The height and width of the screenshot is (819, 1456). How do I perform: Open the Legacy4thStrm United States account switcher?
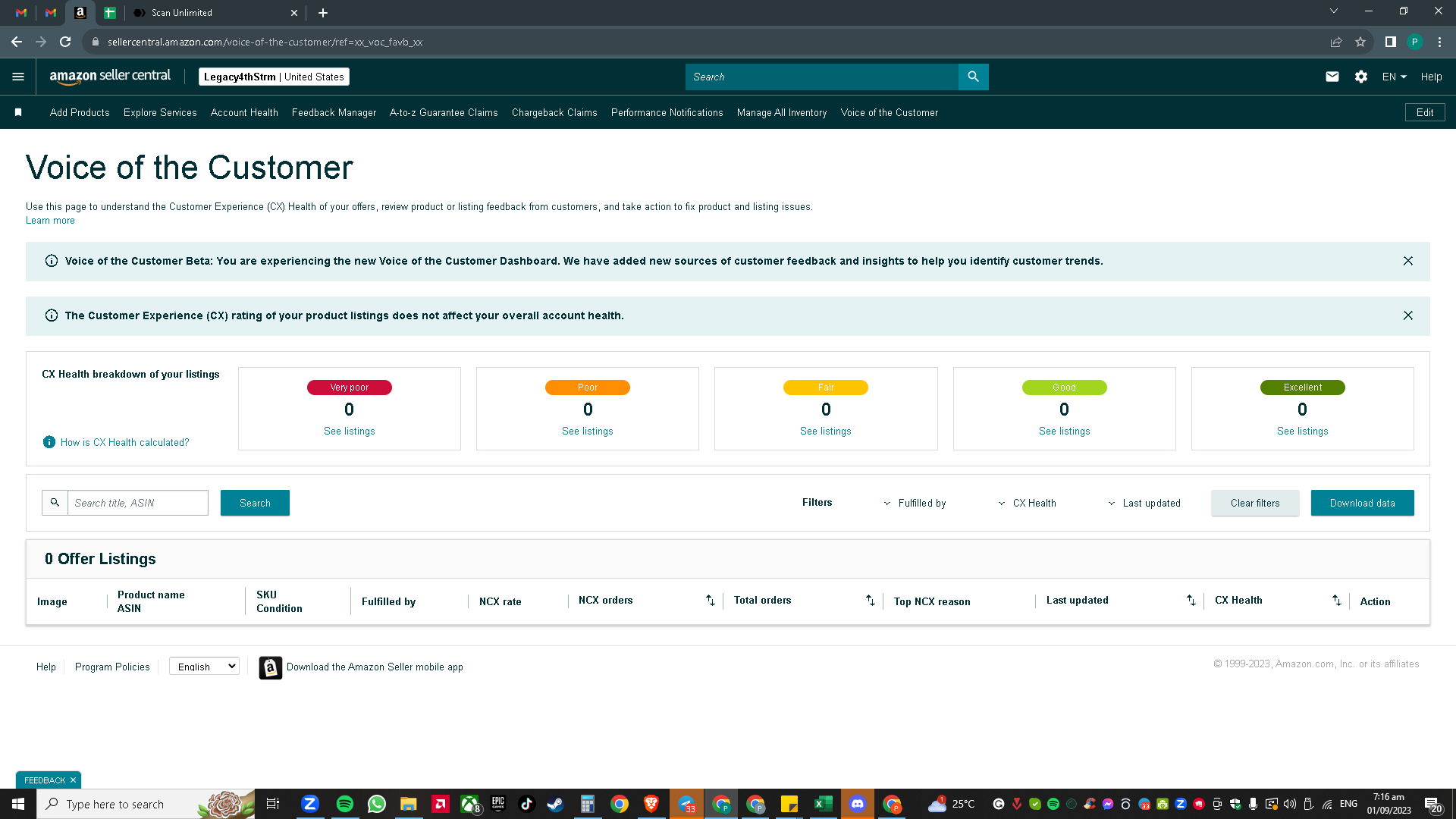pos(274,77)
